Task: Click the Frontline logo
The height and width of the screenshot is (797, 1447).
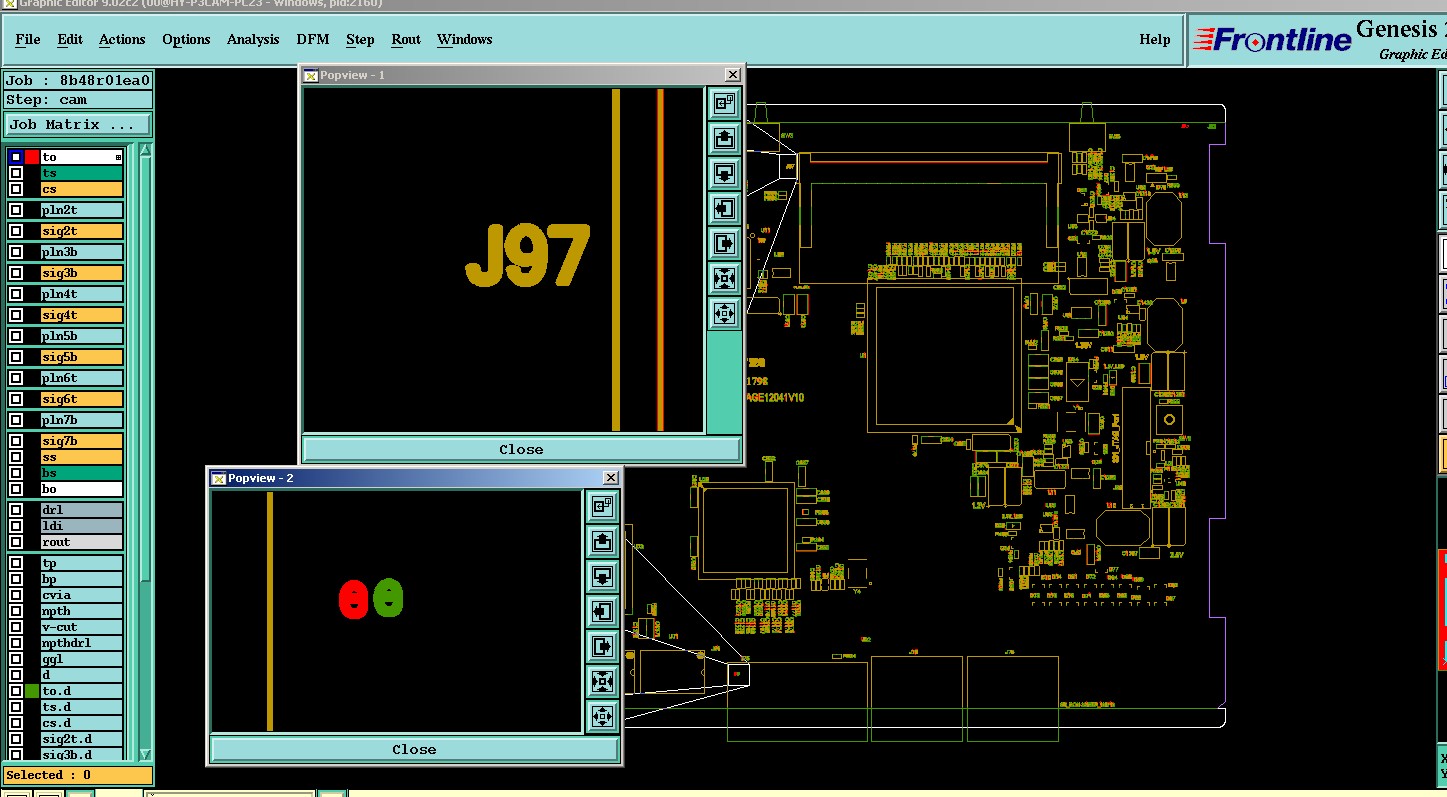Action: click(x=1272, y=40)
